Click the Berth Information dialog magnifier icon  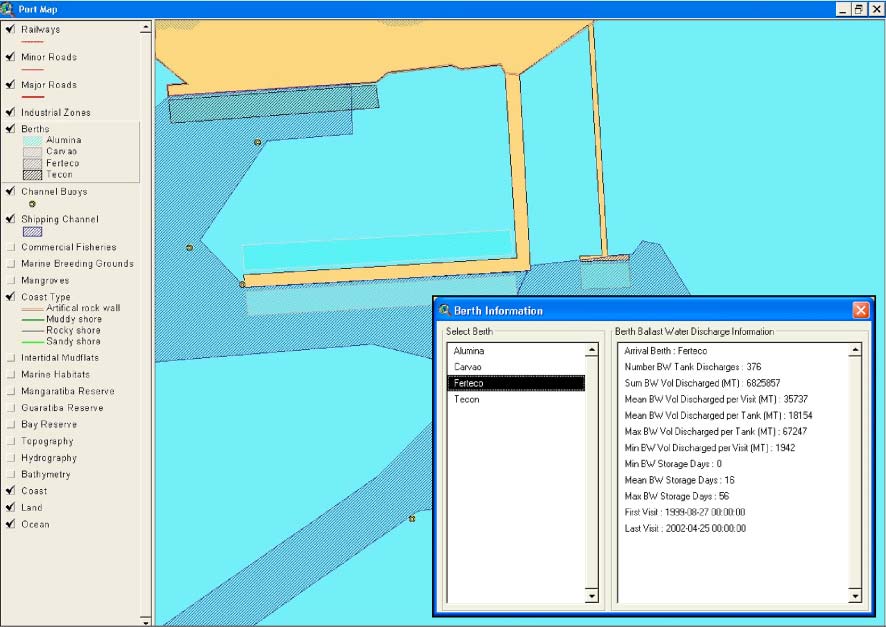coord(445,310)
